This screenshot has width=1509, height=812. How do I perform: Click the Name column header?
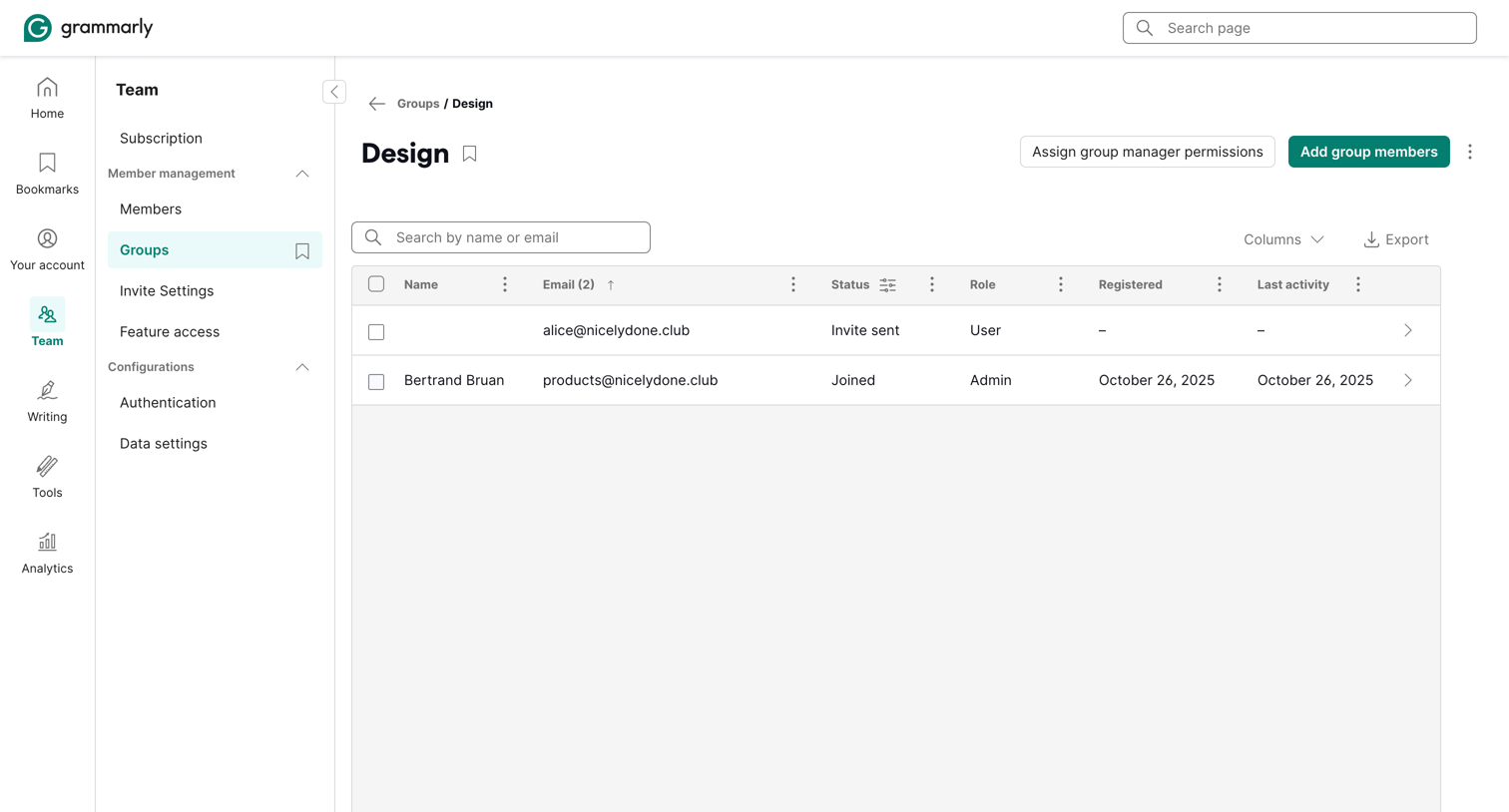click(421, 285)
